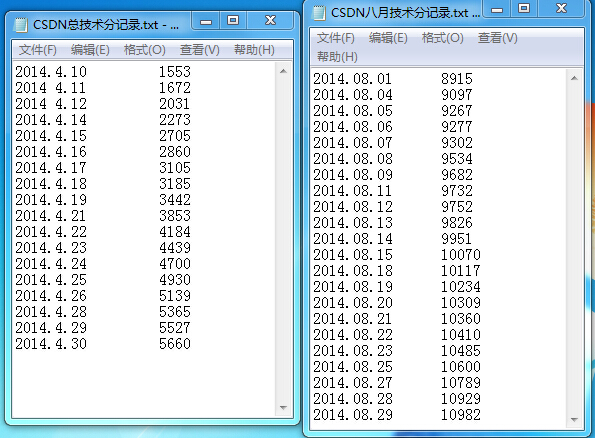Click the value 9302 in right window
595x438 pixels.
456,143
